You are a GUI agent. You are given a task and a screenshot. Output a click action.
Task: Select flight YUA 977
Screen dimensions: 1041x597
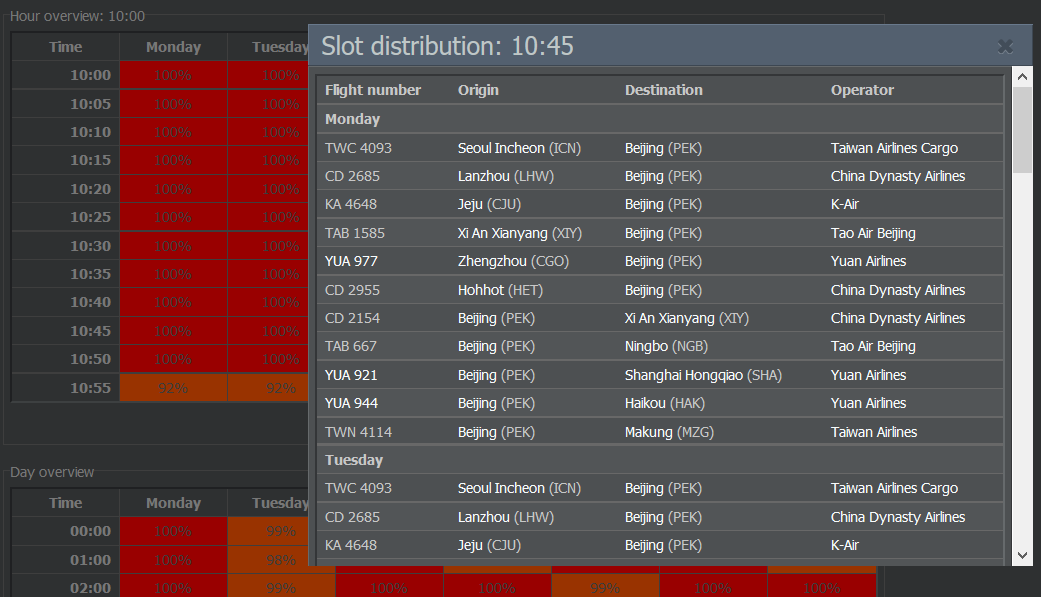pos(351,262)
